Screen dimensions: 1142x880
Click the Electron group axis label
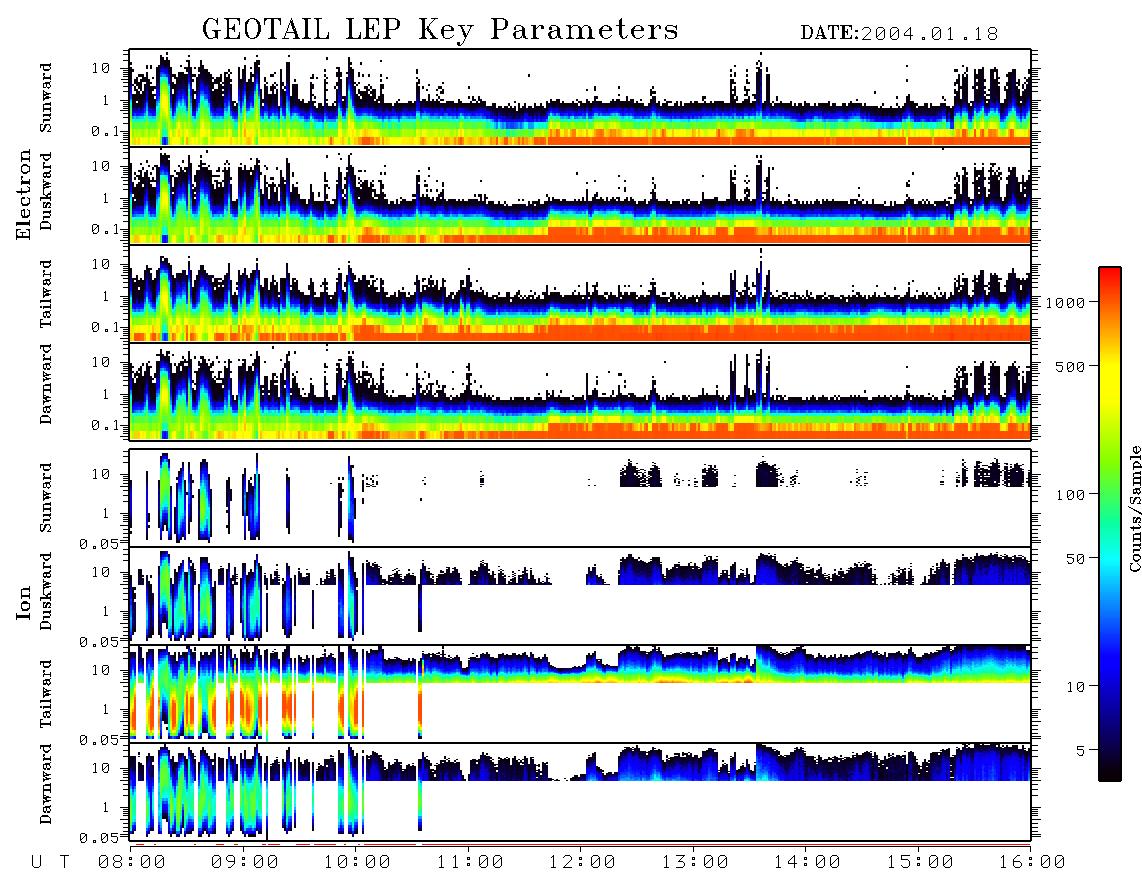pyautogui.click(x=24, y=195)
